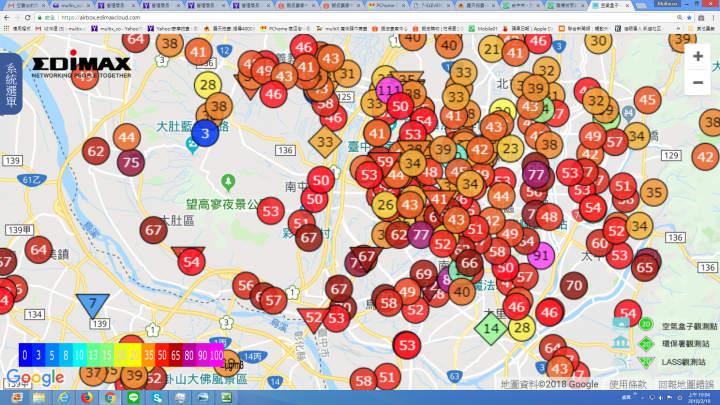
Task: Click the Edimax logo
Action: (x=81, y=64)
